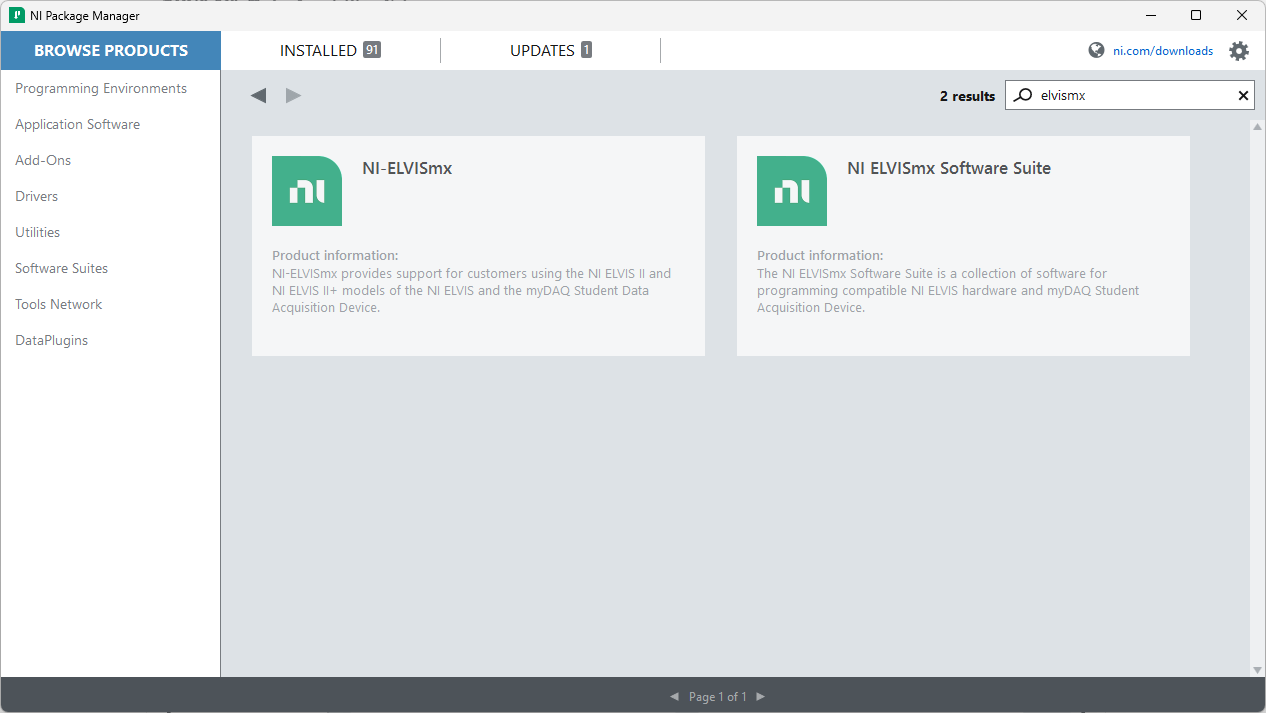Select Application Software category

point(77,124)
